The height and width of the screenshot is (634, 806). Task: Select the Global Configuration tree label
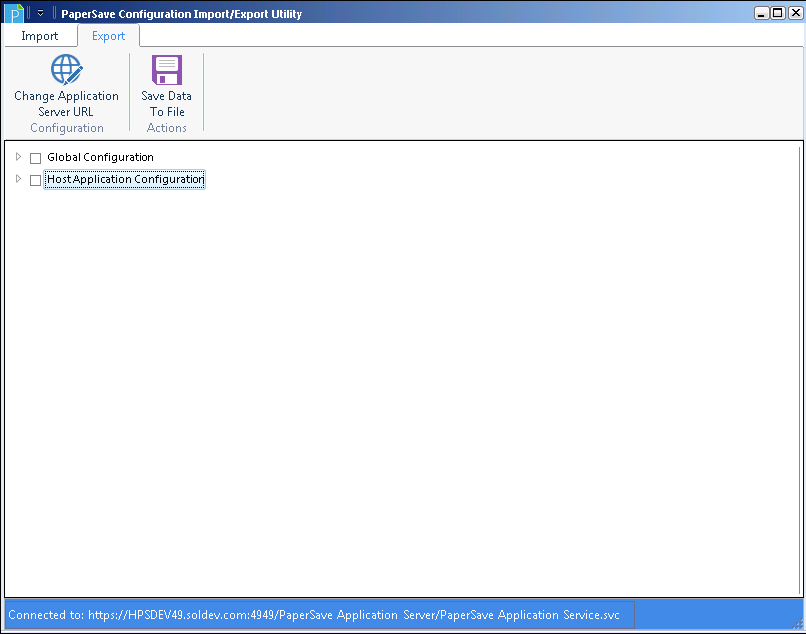[100, 157]
